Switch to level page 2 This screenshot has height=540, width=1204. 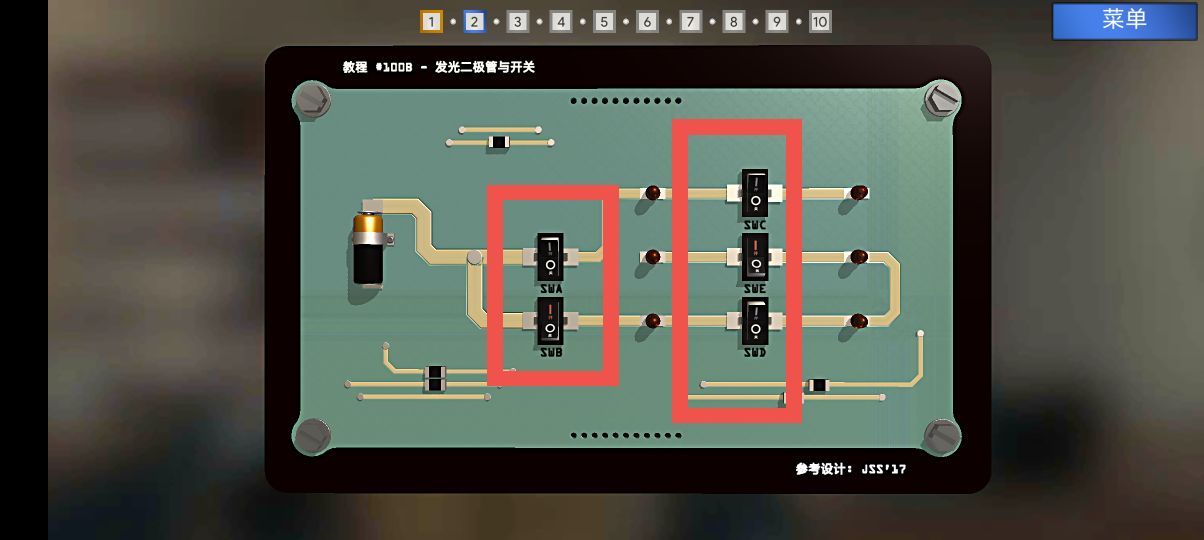[x=474, y=21]
